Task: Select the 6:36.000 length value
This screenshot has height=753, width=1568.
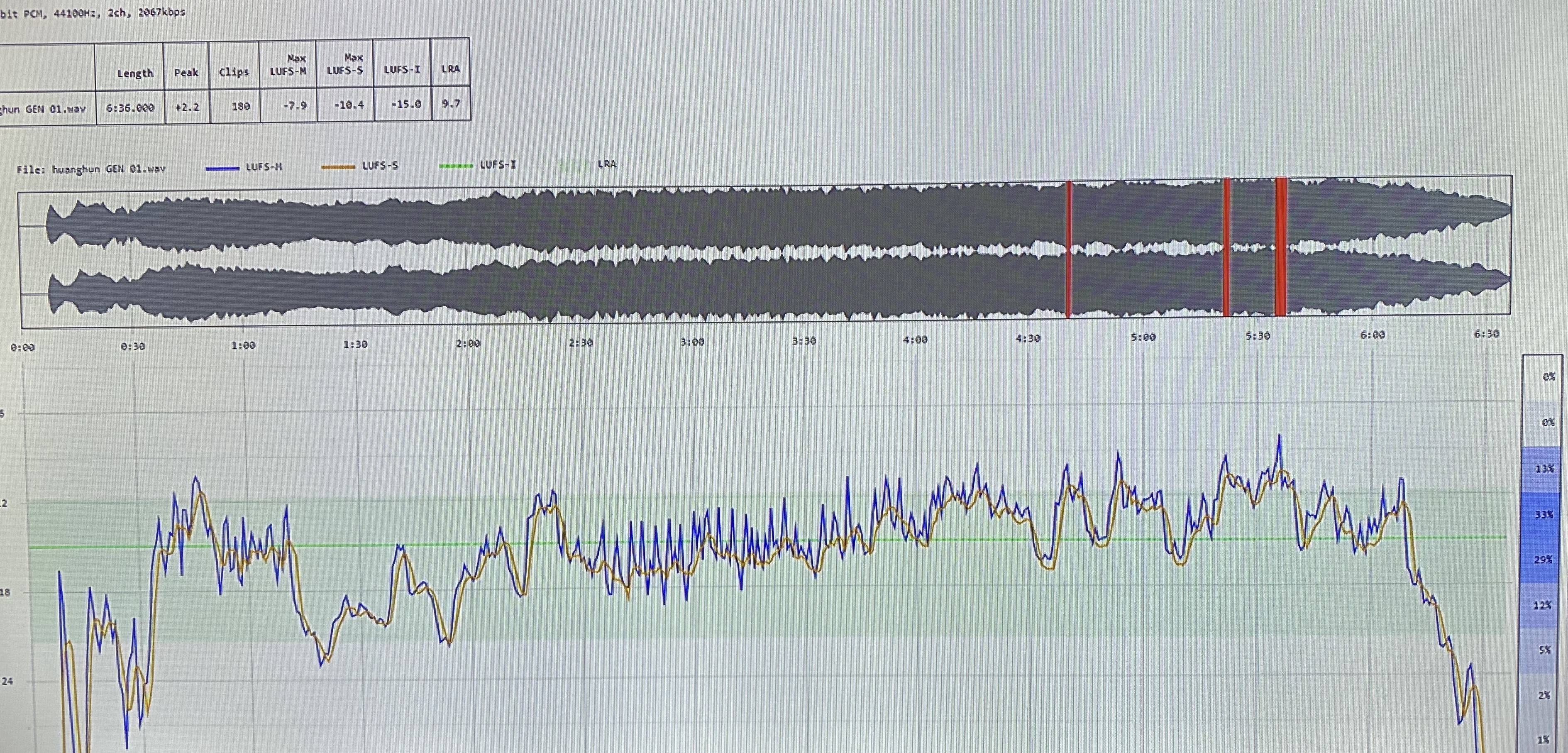Action: [x=129, y=108]
